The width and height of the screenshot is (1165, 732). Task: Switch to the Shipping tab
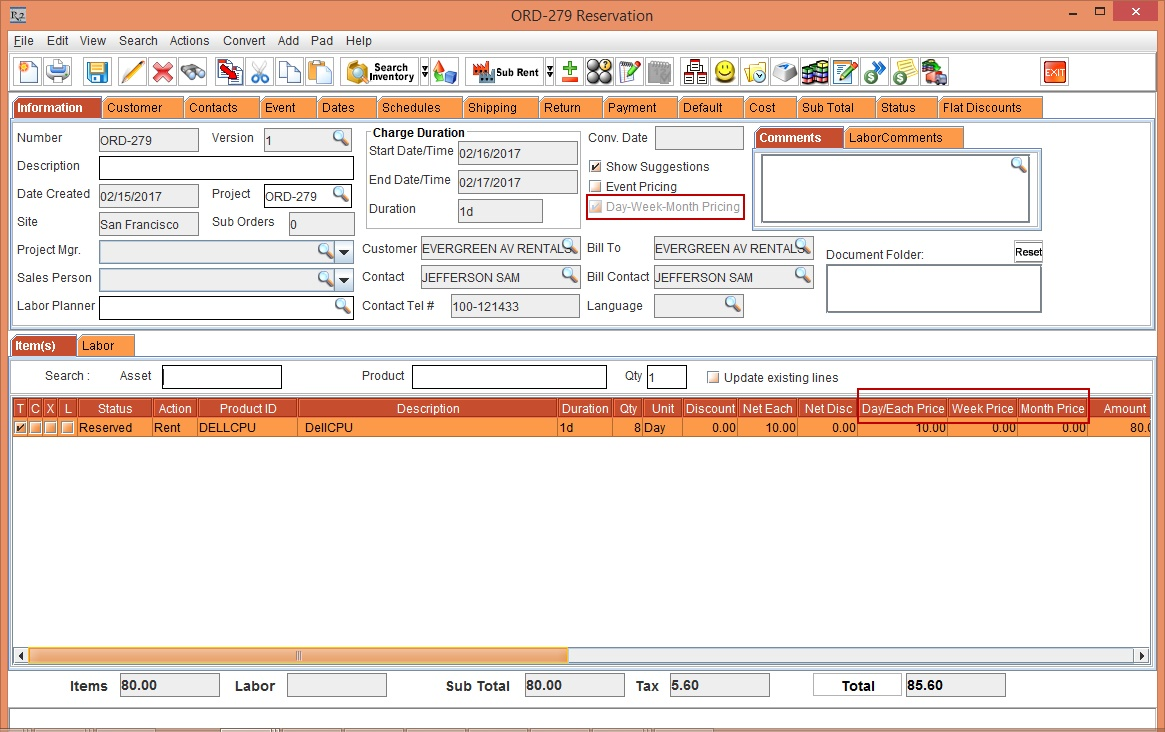[492, 108]
